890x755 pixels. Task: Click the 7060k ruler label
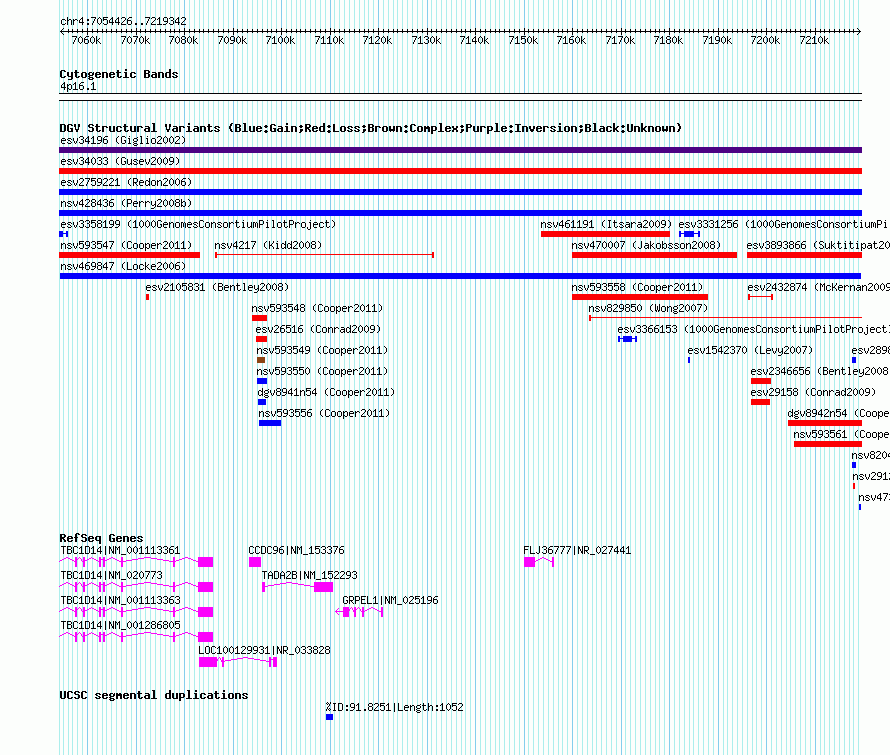[x=86, y=40]
